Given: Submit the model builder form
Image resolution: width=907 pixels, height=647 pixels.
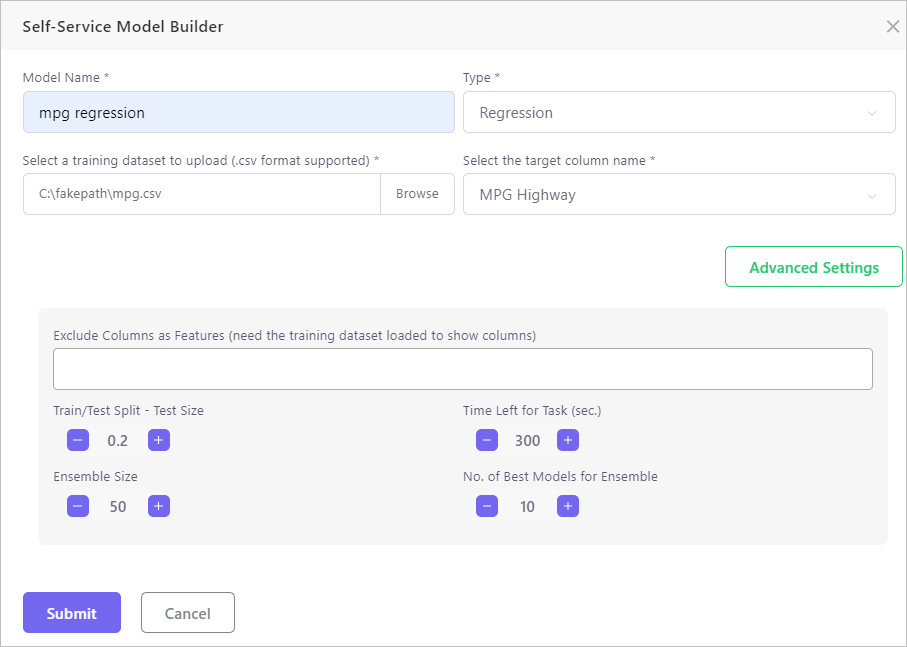Looking at the screenshot, I should tap(72, 613).
